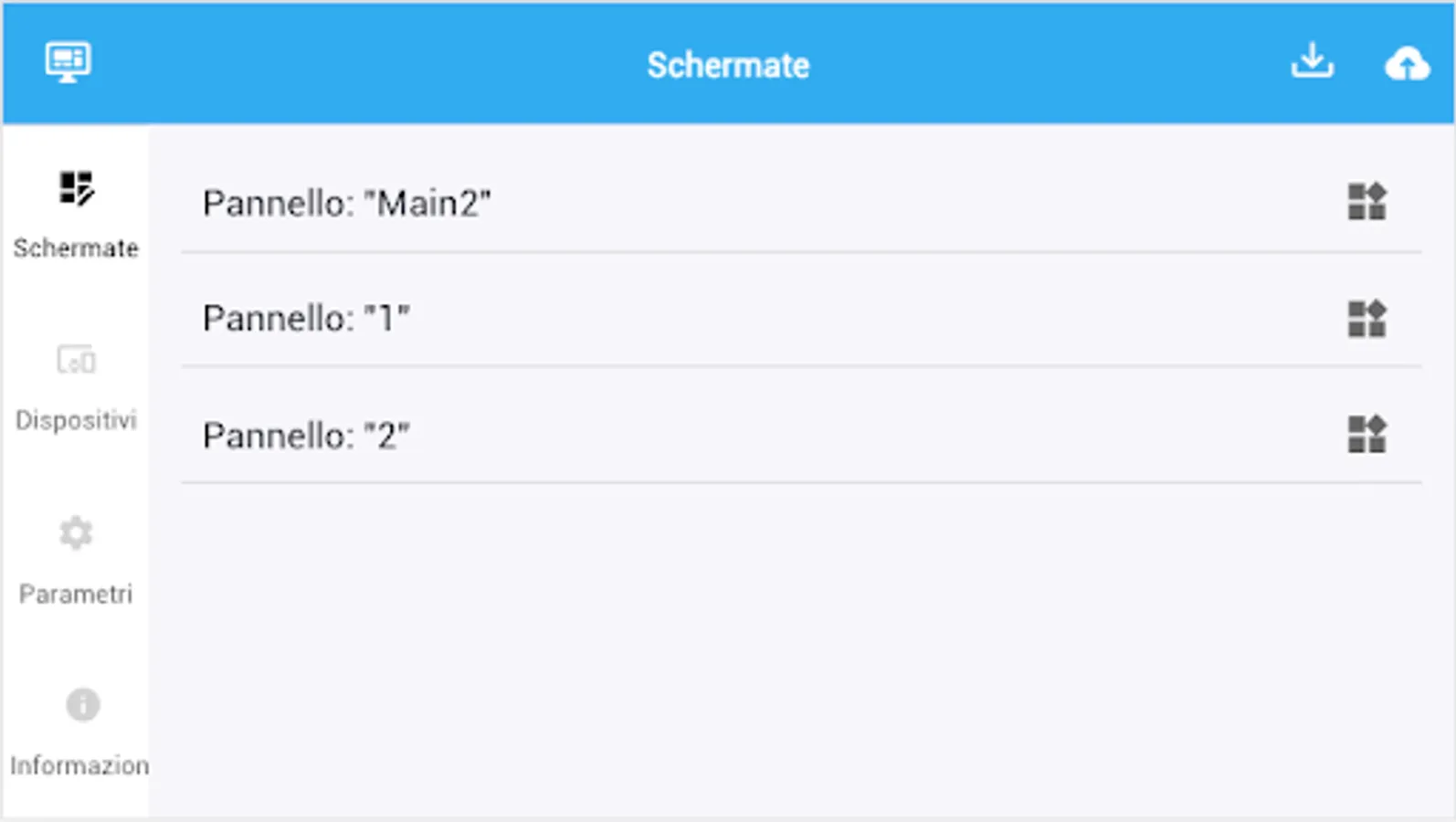Image resolution: width=1456 pixels, height=822 pixels.
Task: Open the Parametri tab label
Action: 76,595
